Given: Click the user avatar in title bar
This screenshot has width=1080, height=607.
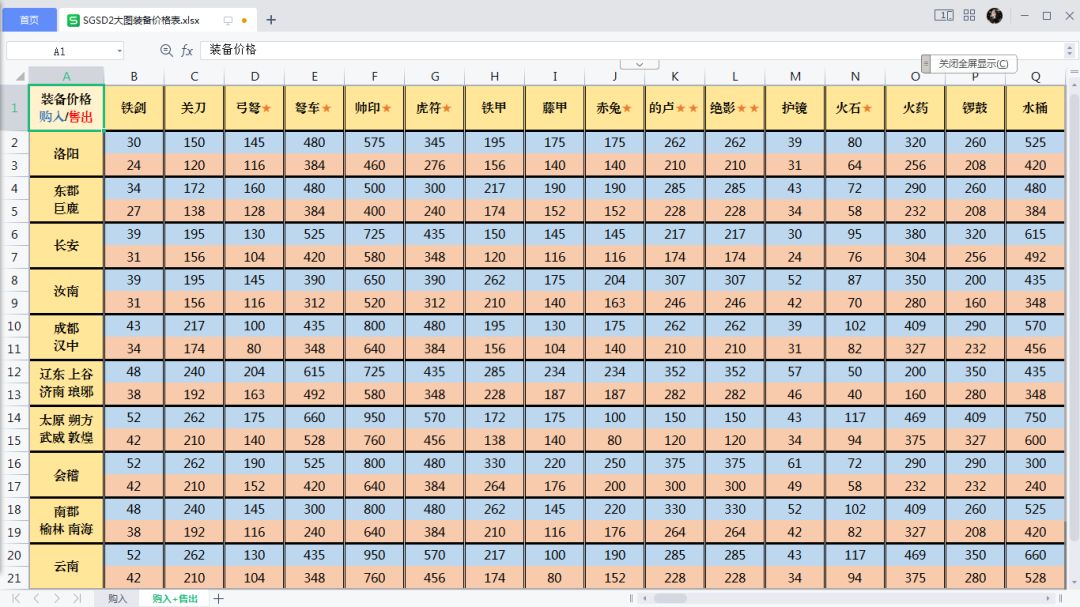Looking at the screenshot, I should coord(994,15).
